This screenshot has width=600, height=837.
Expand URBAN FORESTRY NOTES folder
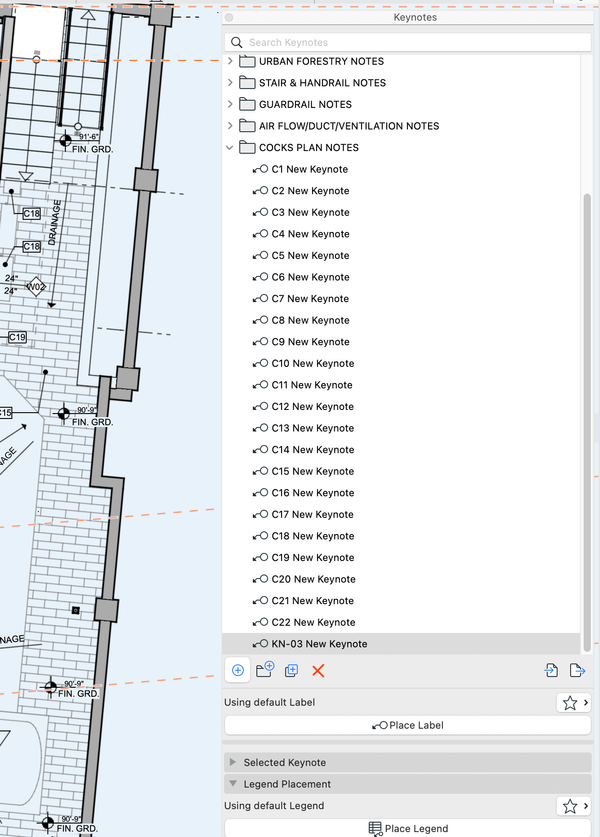point(230,61)
